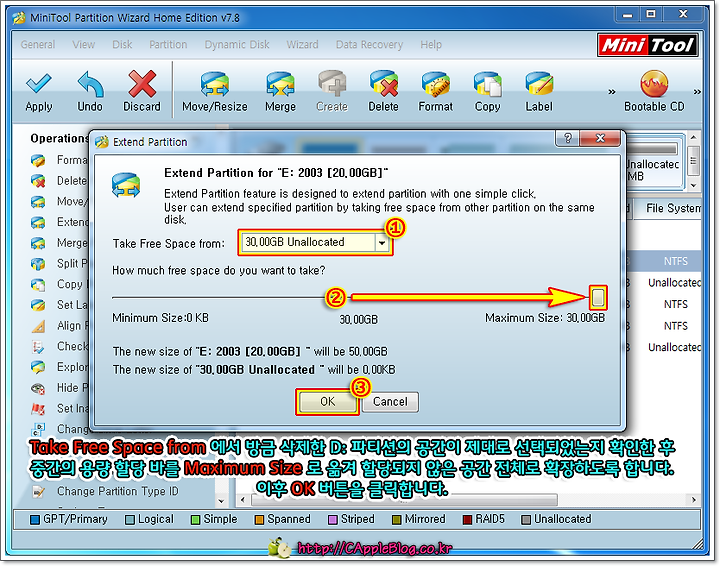Click the Format icon in Operations sidebar
The height and width of the screenshot is (566, 720).
[38, 160]
